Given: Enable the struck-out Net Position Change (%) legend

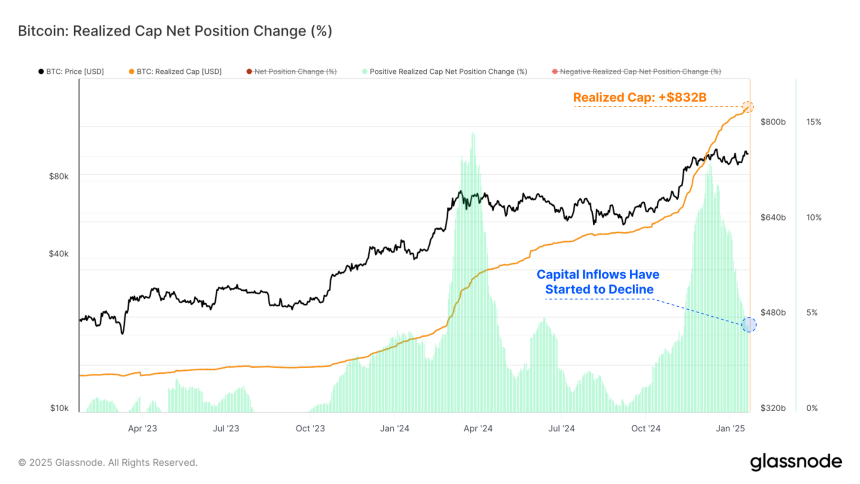Looking at the screenshot, I should pos(291,71).
